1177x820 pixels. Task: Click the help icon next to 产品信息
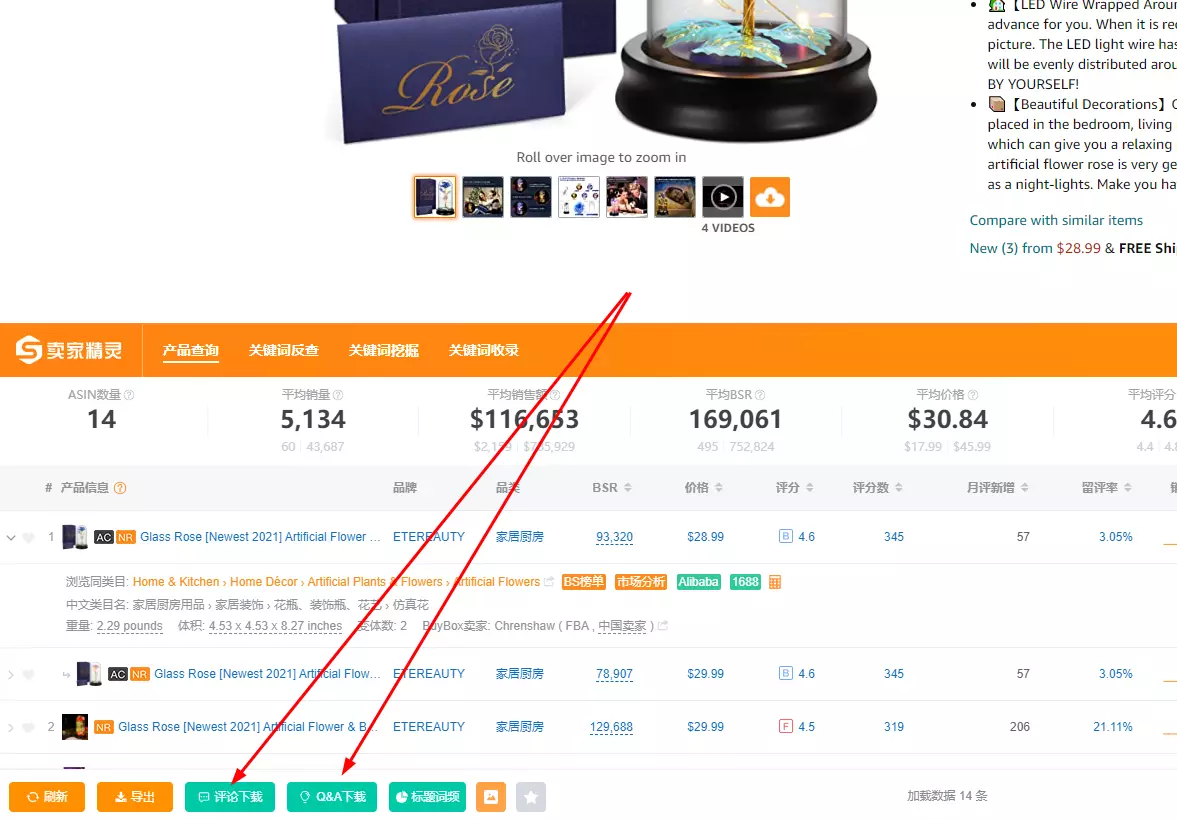point(120,488)
